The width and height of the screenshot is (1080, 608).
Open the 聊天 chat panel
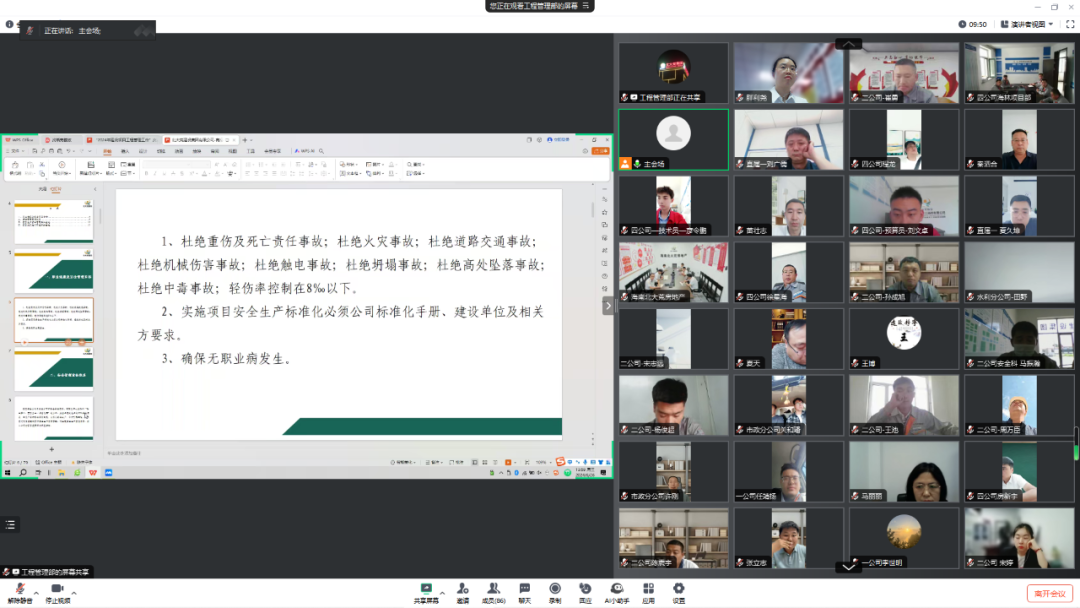(524, 590)
